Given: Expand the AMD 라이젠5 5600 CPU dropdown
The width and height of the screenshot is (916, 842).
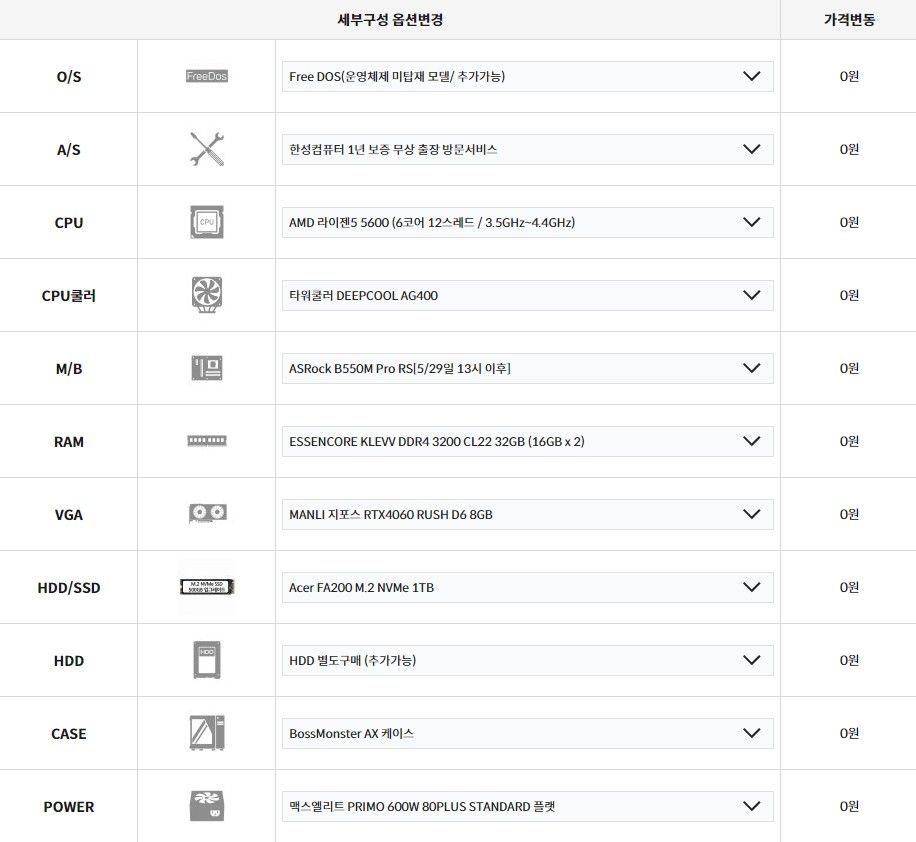Looking at the screenshot, I should [x=528, y=223].
